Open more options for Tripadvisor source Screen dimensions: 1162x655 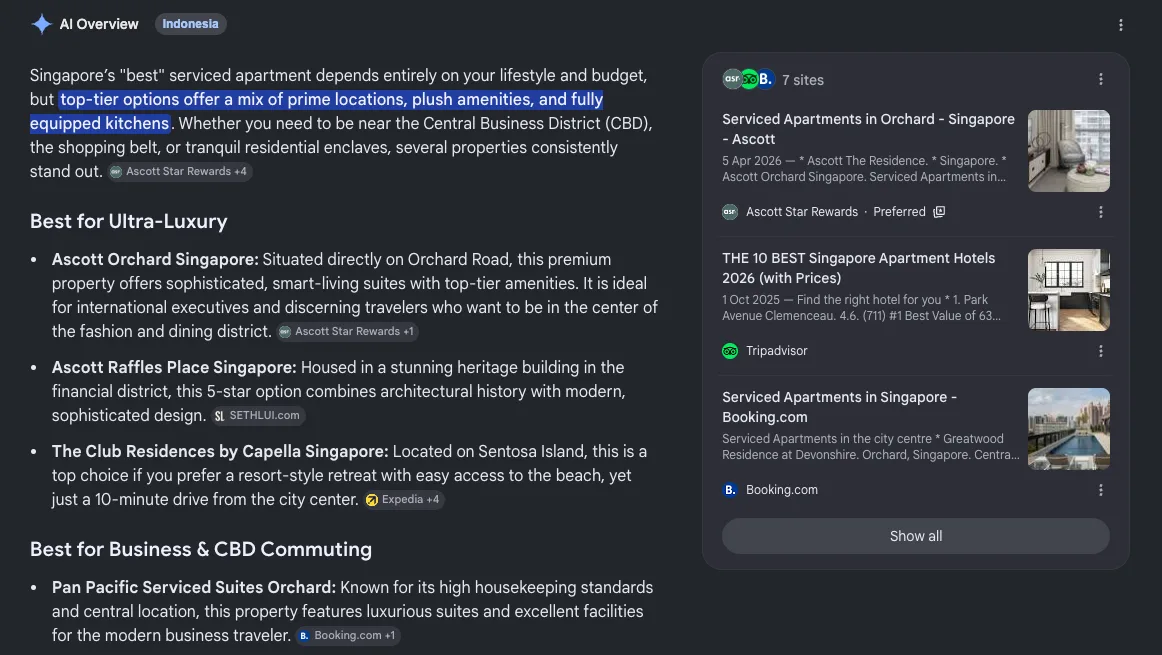pyautogui.click(x=1100, y=351)
